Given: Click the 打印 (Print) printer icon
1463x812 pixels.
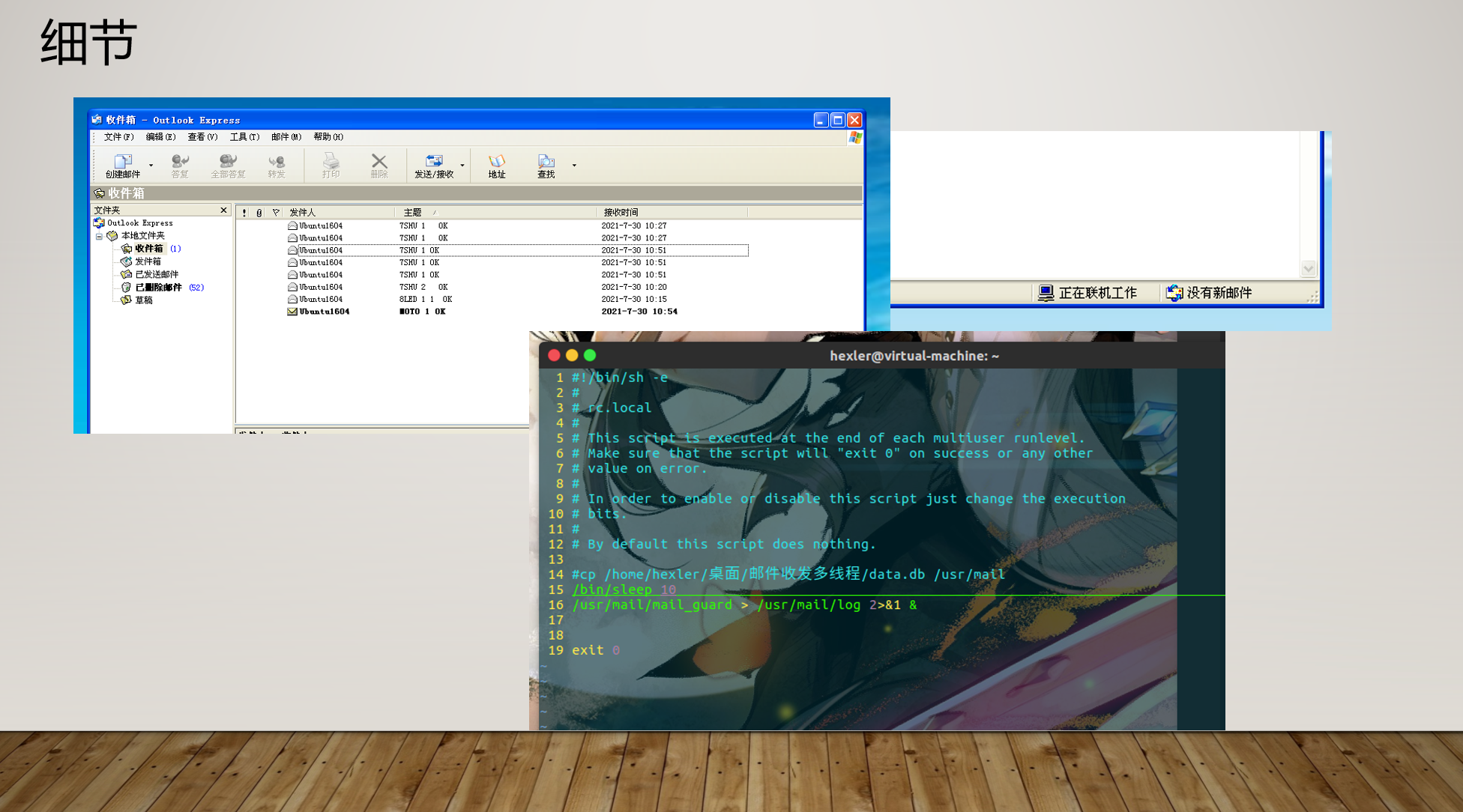Looking at the screenshot, I should (x=331, y=161).
